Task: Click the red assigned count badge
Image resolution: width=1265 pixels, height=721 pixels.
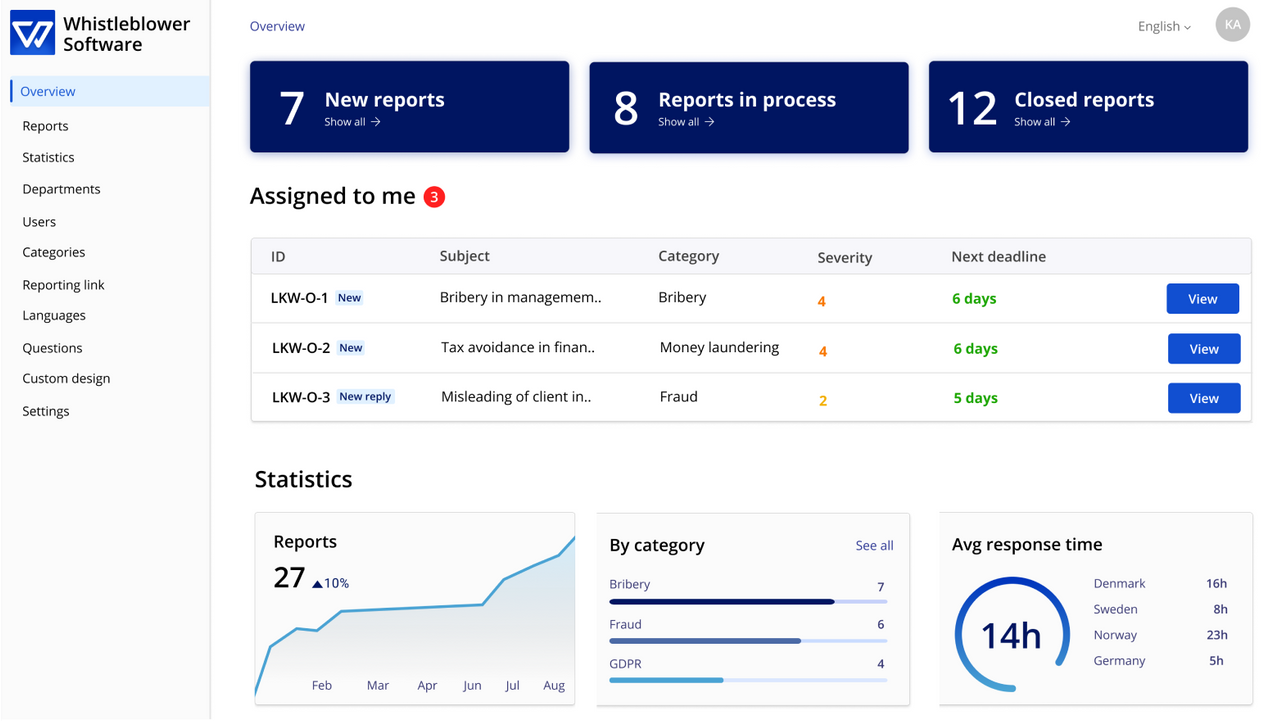Action: coord(433,197)
